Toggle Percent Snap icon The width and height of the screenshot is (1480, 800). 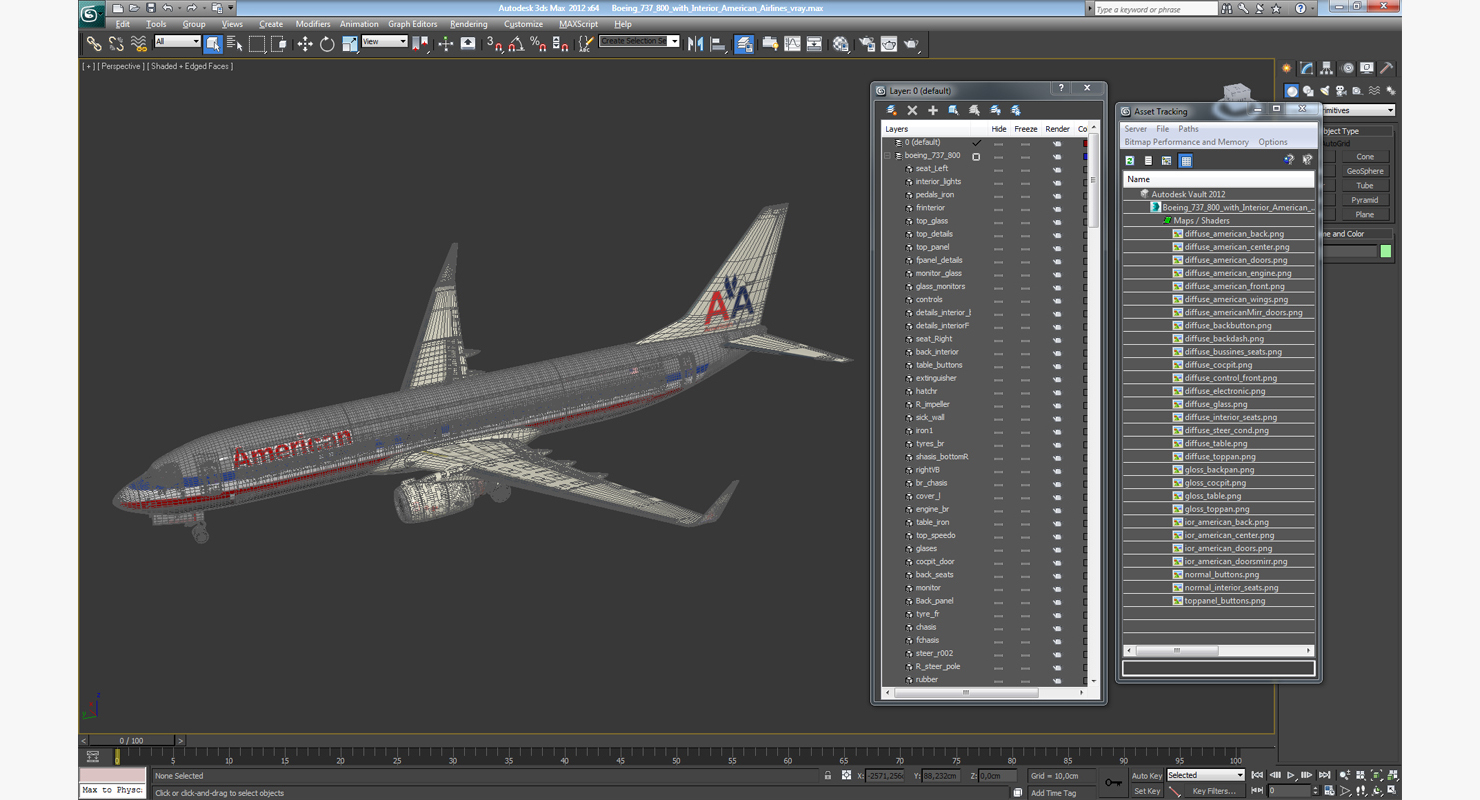(x=538, y=43)
